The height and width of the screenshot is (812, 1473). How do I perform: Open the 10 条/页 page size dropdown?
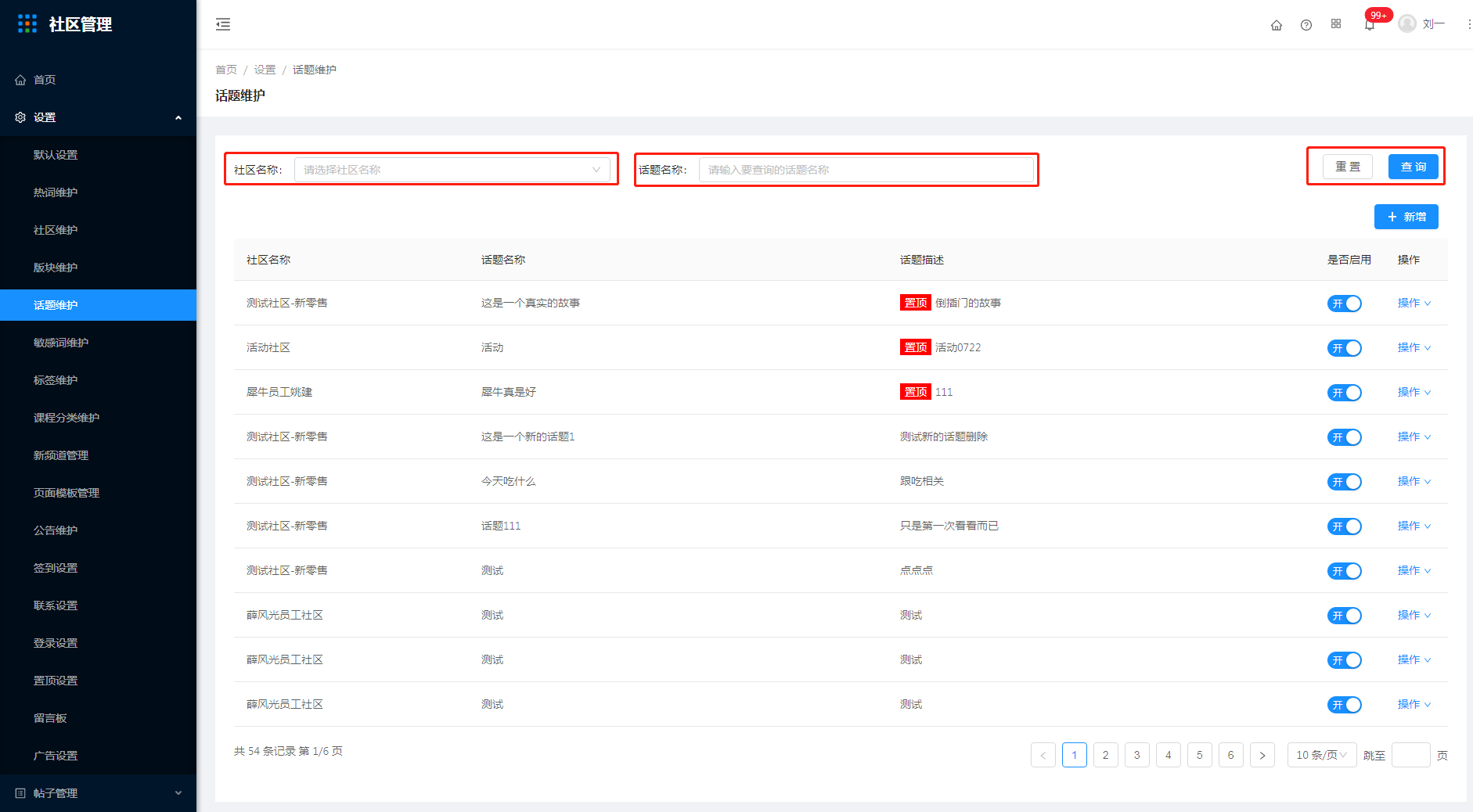point(1322,755)
